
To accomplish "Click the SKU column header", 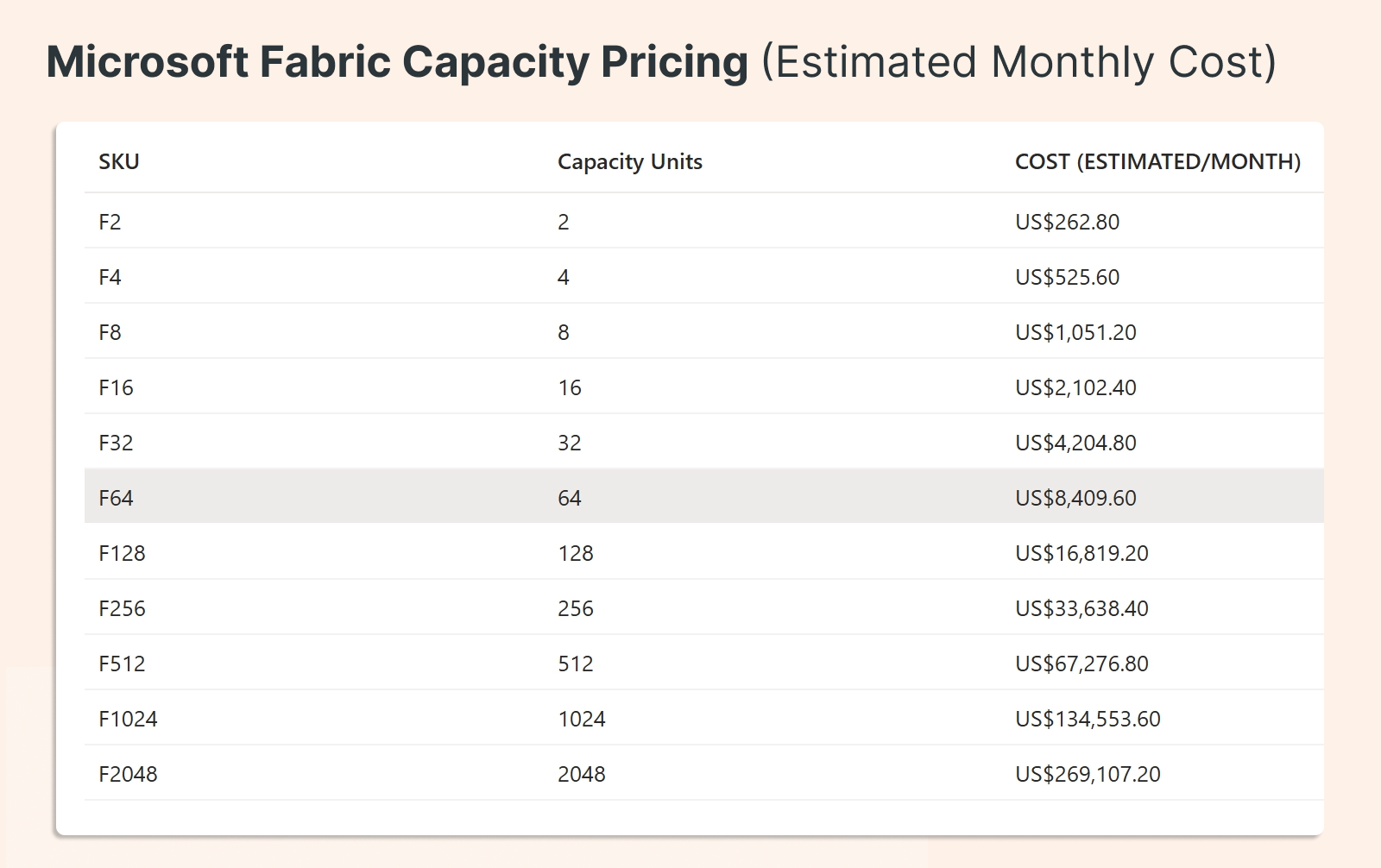I will (x=119, y=162).
